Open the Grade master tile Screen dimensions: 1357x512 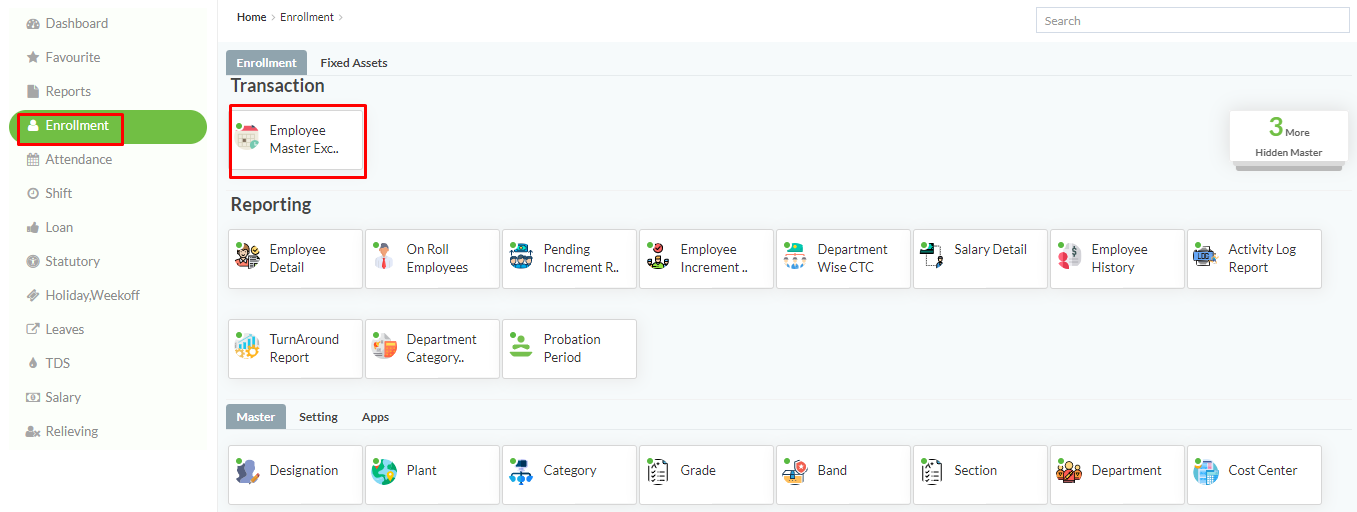[x=707, y=475]
